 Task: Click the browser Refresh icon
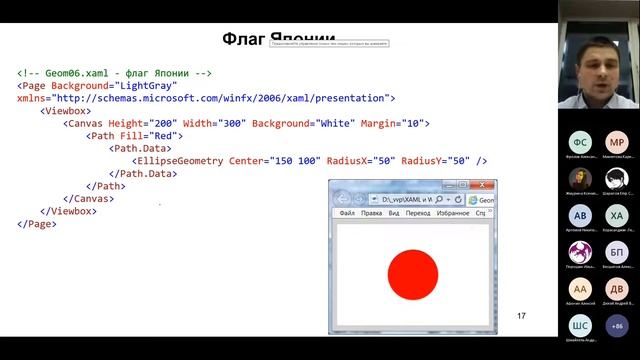(458, 200)
